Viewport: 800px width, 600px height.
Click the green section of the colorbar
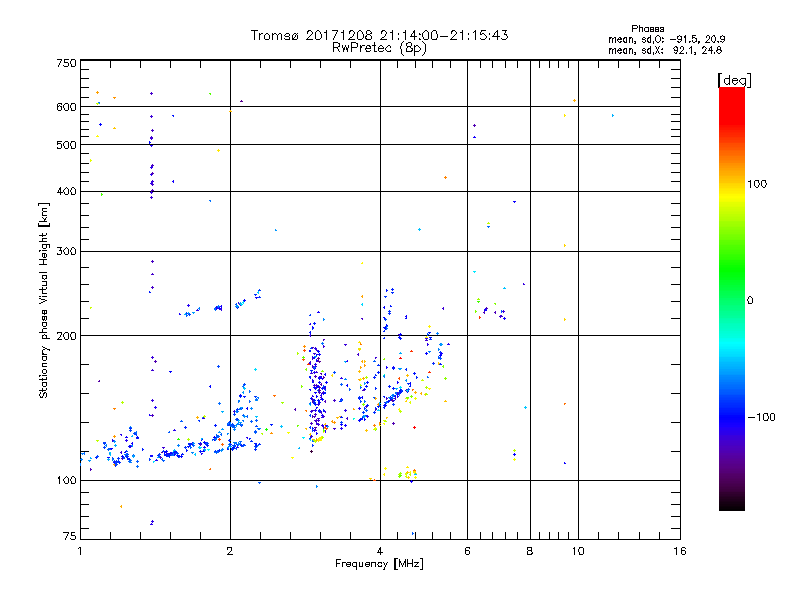732,270
